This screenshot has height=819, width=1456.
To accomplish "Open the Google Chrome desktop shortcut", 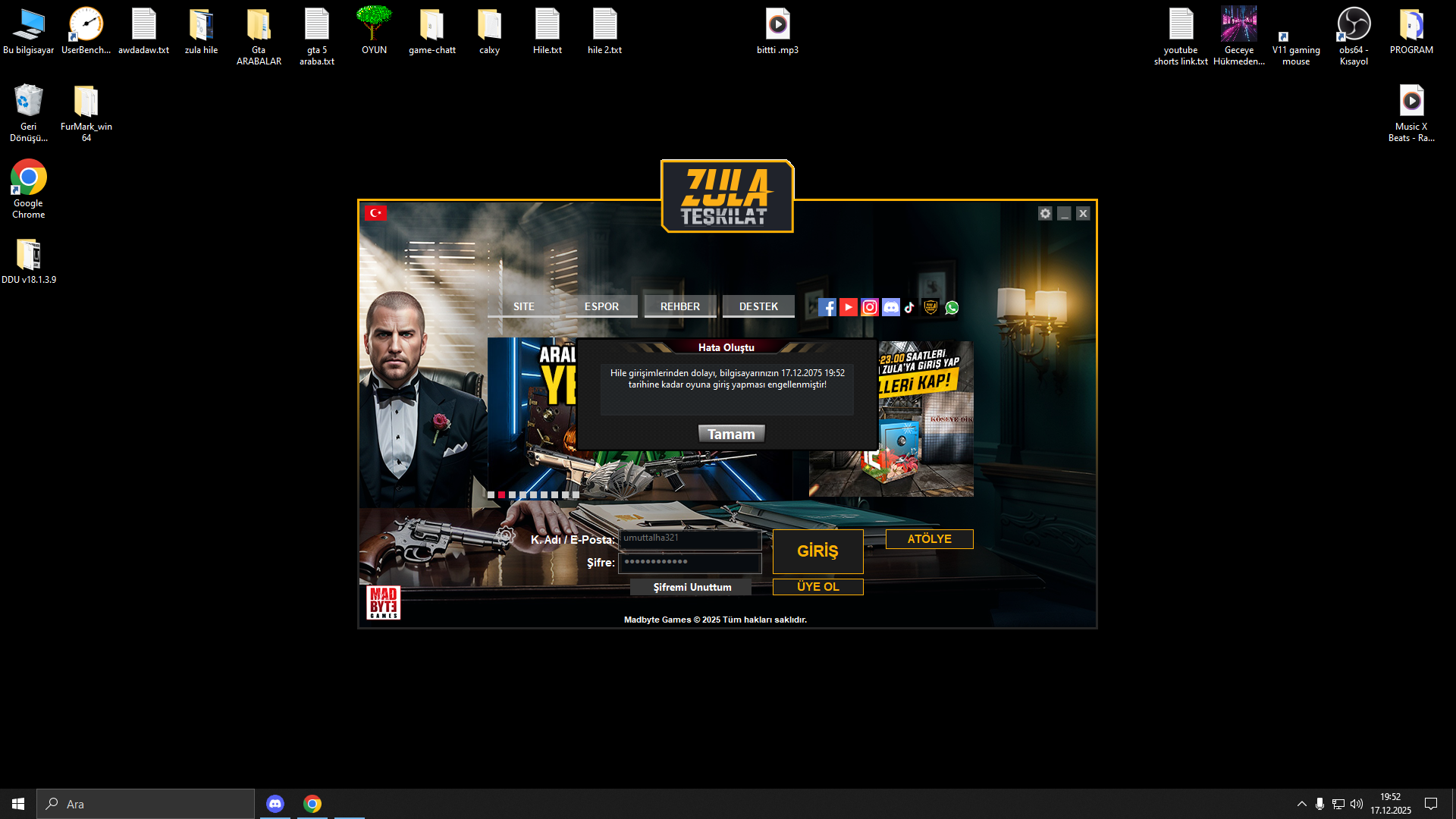I will tap(29, 190).
